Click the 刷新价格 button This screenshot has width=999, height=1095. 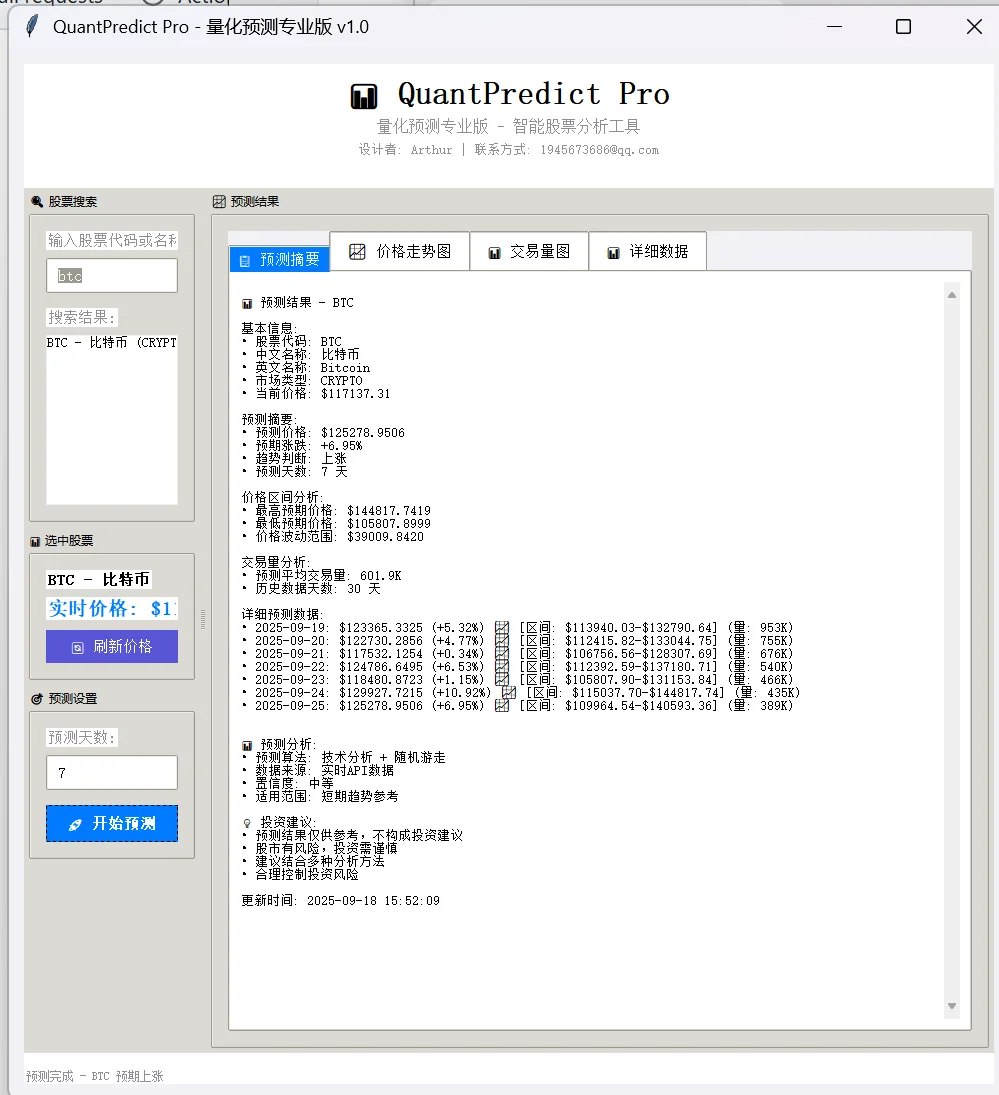(112, 647)
